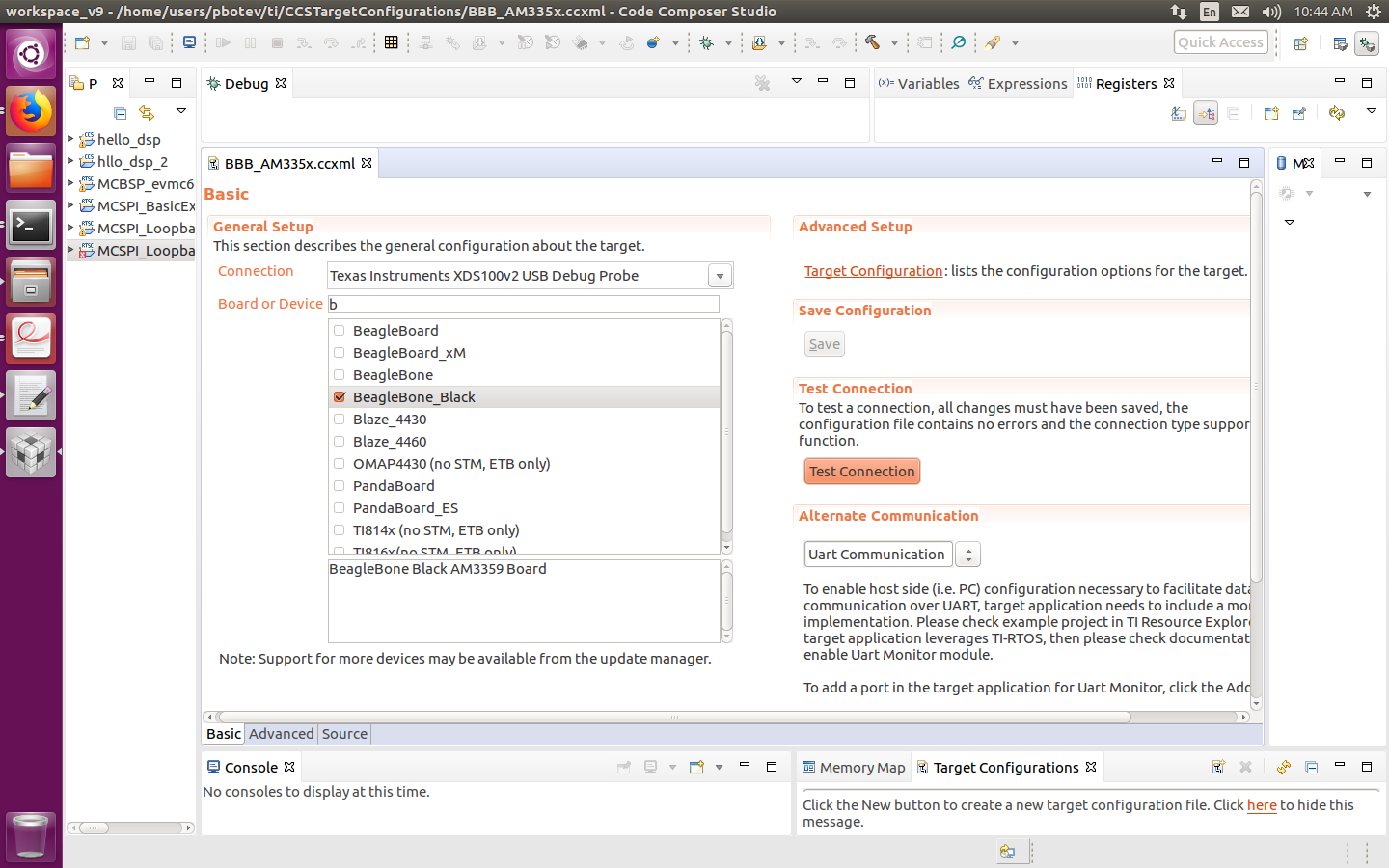The height and width of the screenshot is (868, 1389).
Task: Click New Target Configuration icon in Target Configurations
Action: coord(1218,767)
